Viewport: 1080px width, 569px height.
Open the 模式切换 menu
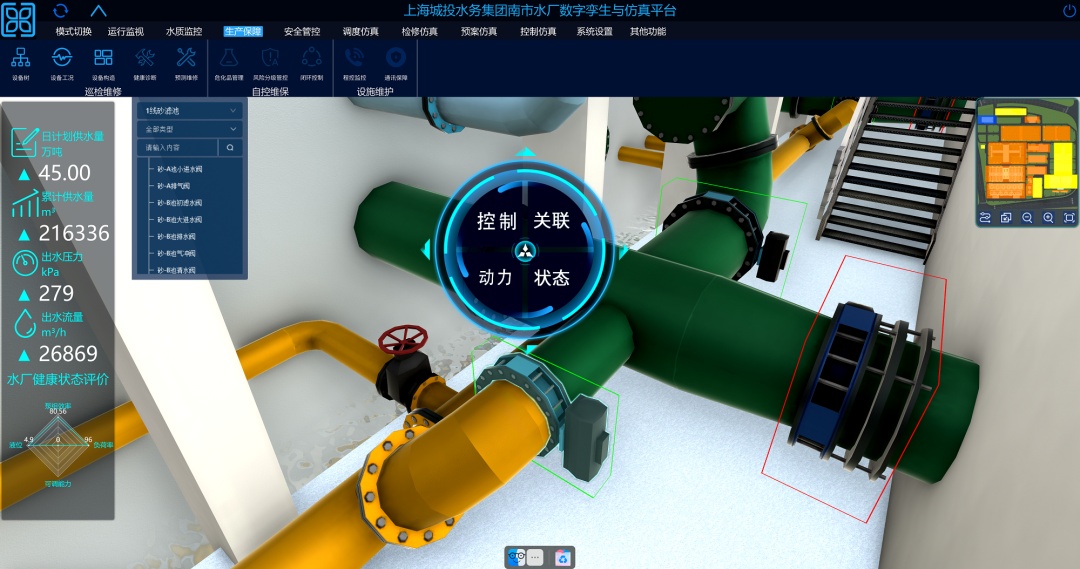(x=73, y=31)
